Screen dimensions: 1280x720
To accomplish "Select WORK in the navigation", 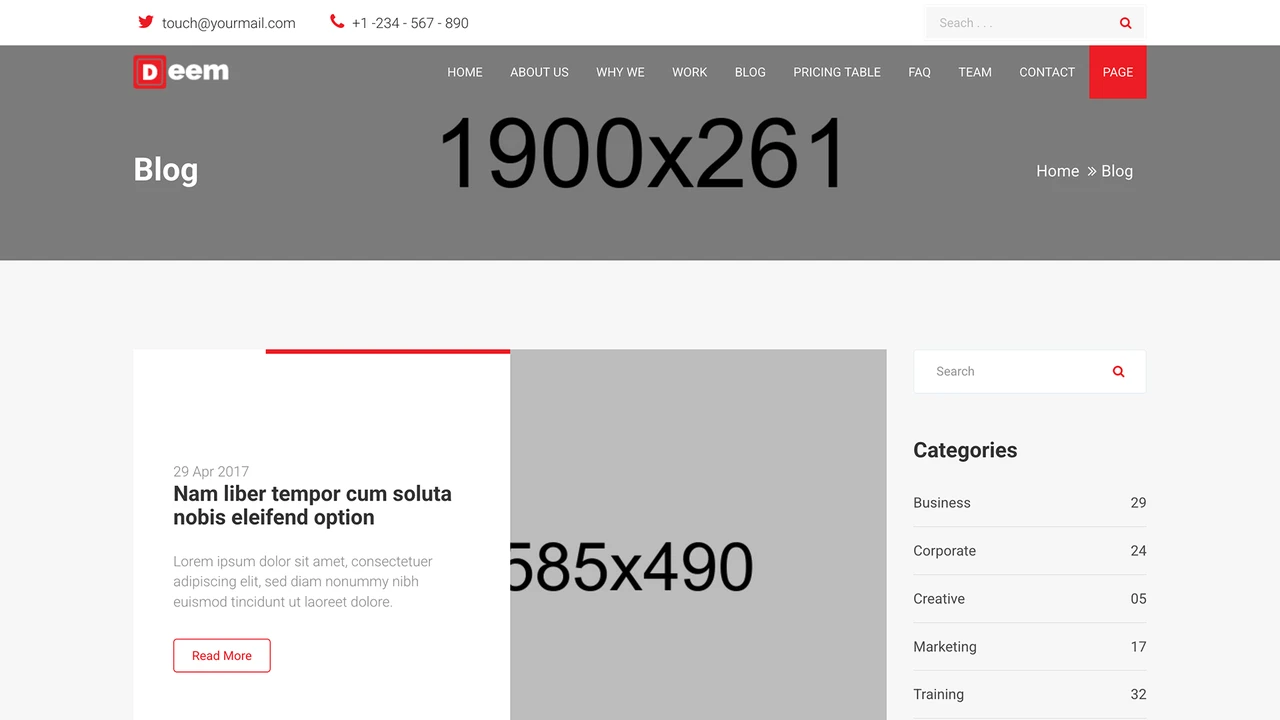I will pos(689,72).
